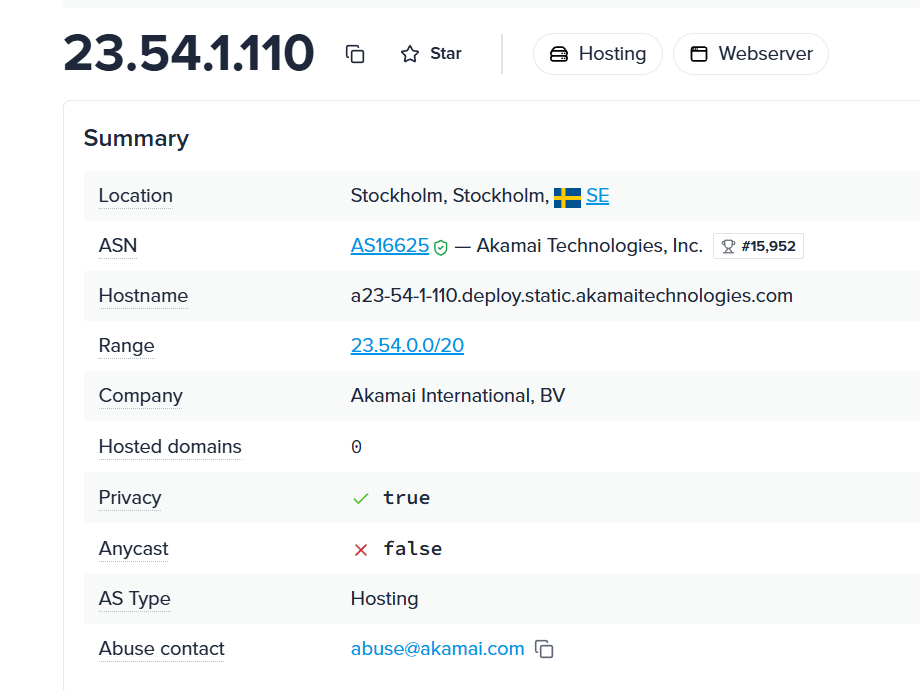The width and height of the screenshot is (920, 691).
Task: Click the Privacy label
Action: [130, 497]
